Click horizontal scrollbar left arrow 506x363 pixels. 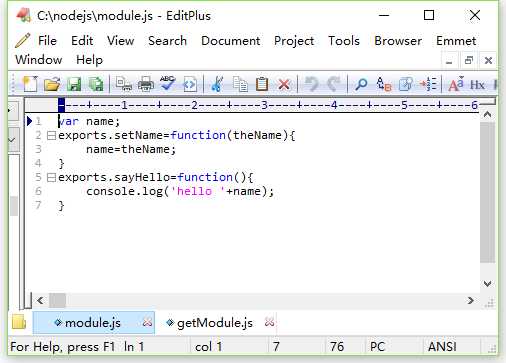(x=40, y=301)
